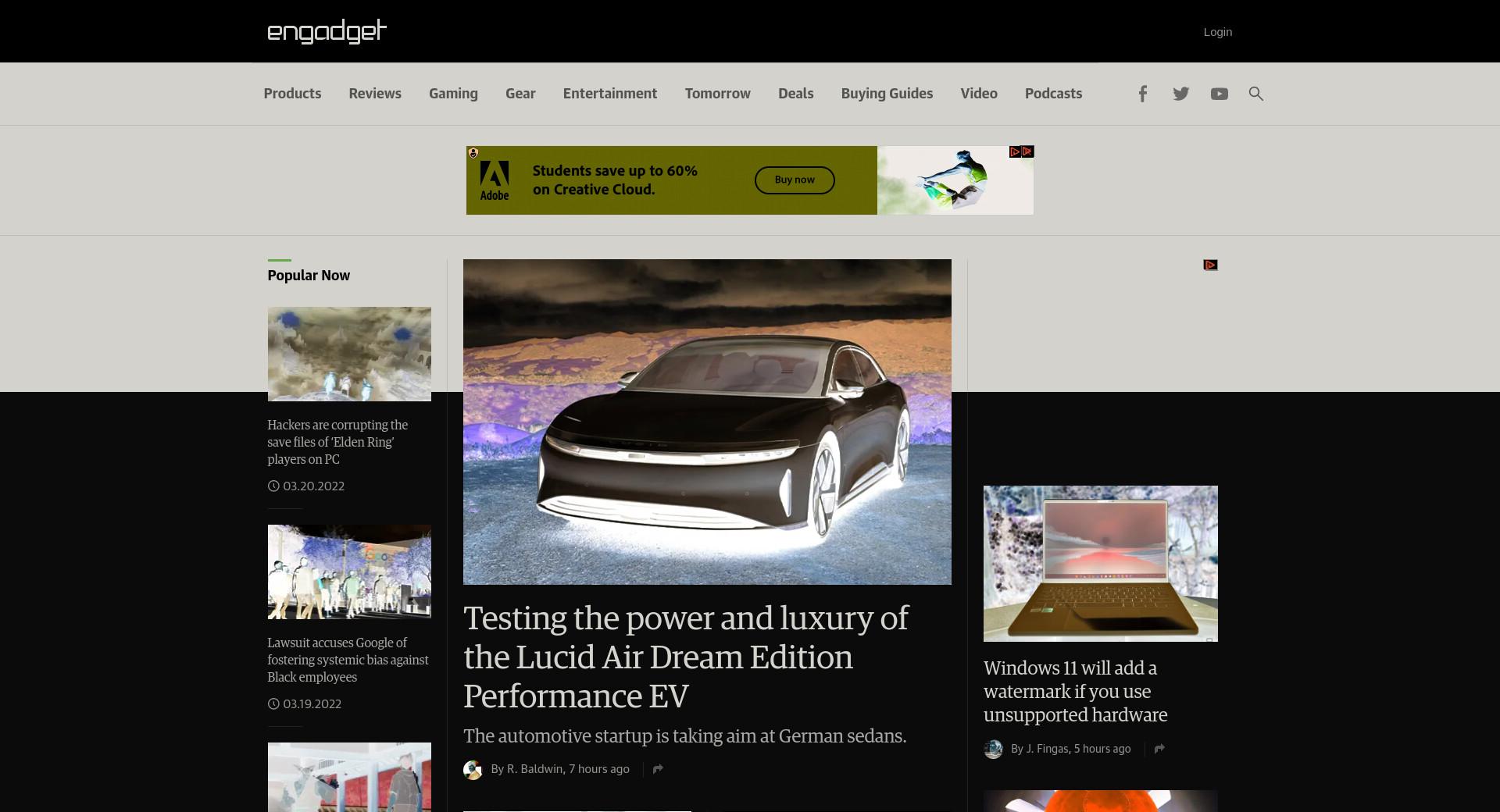This screenshot has height=812, width=1500.
Task: Open Engadget's Facebook page icon
Action: pos(1142,94)
